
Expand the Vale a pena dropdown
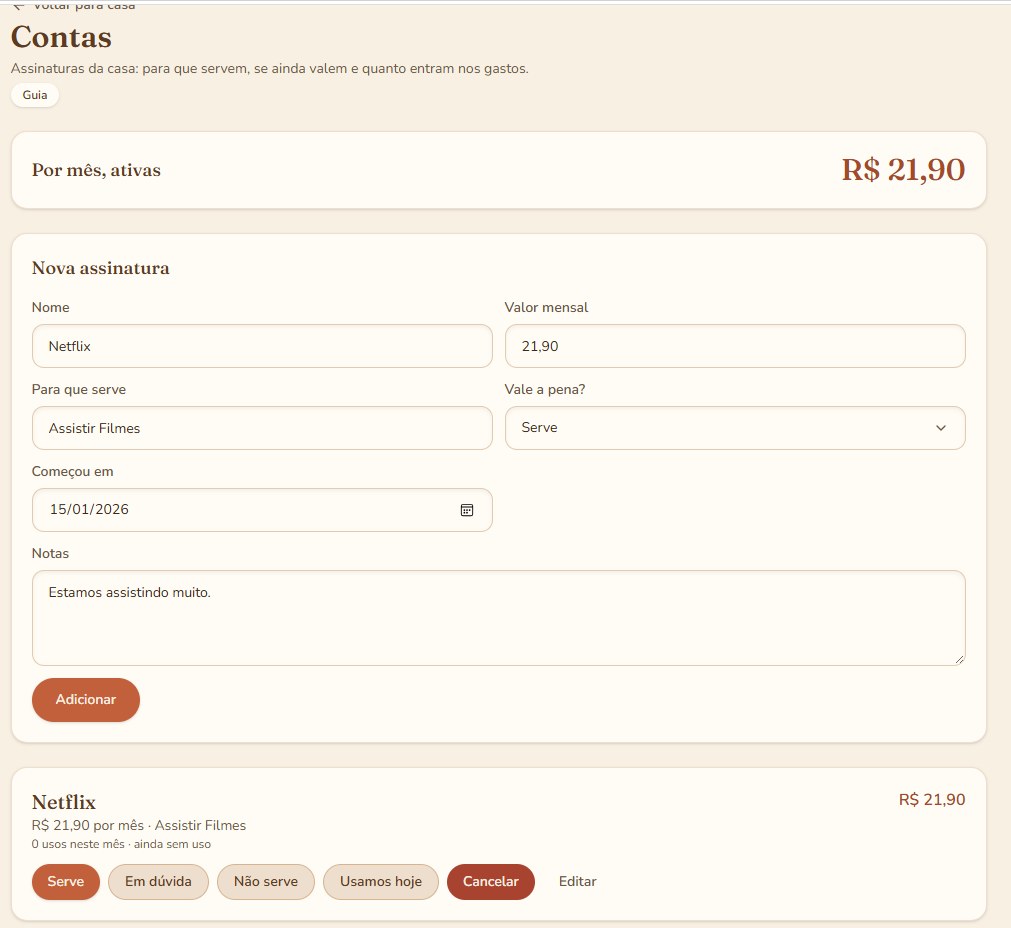pos(735,428)
